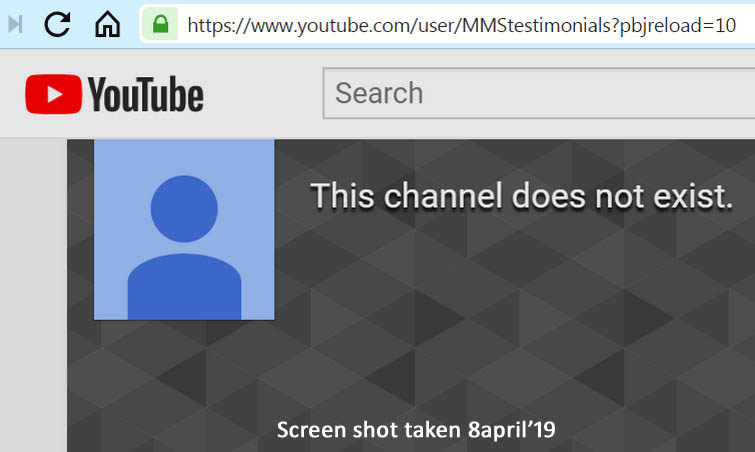Click the 'This channel does not exist.' message

click(x=522, y=196)
